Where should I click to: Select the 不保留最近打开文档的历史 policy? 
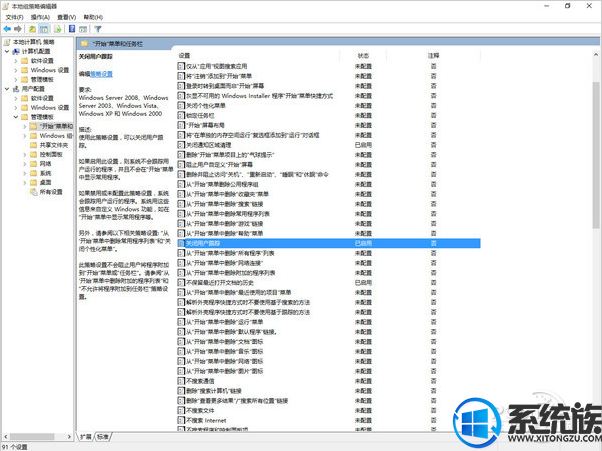click(x=220, y=282)
